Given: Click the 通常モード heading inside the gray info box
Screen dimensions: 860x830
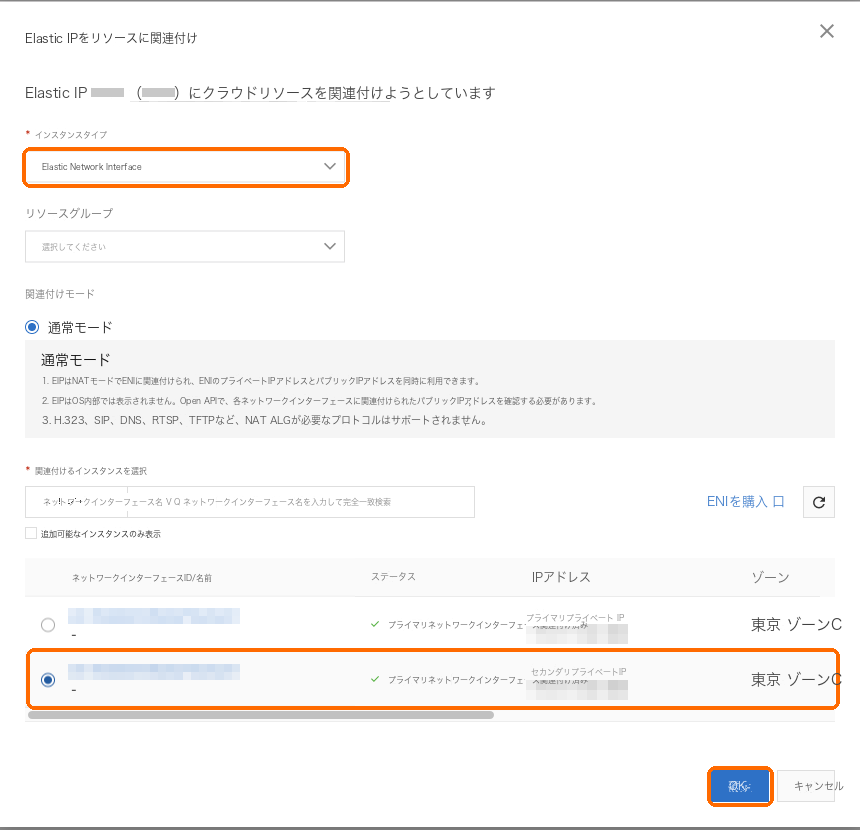Looking at the screenshot, I should 76,360.
